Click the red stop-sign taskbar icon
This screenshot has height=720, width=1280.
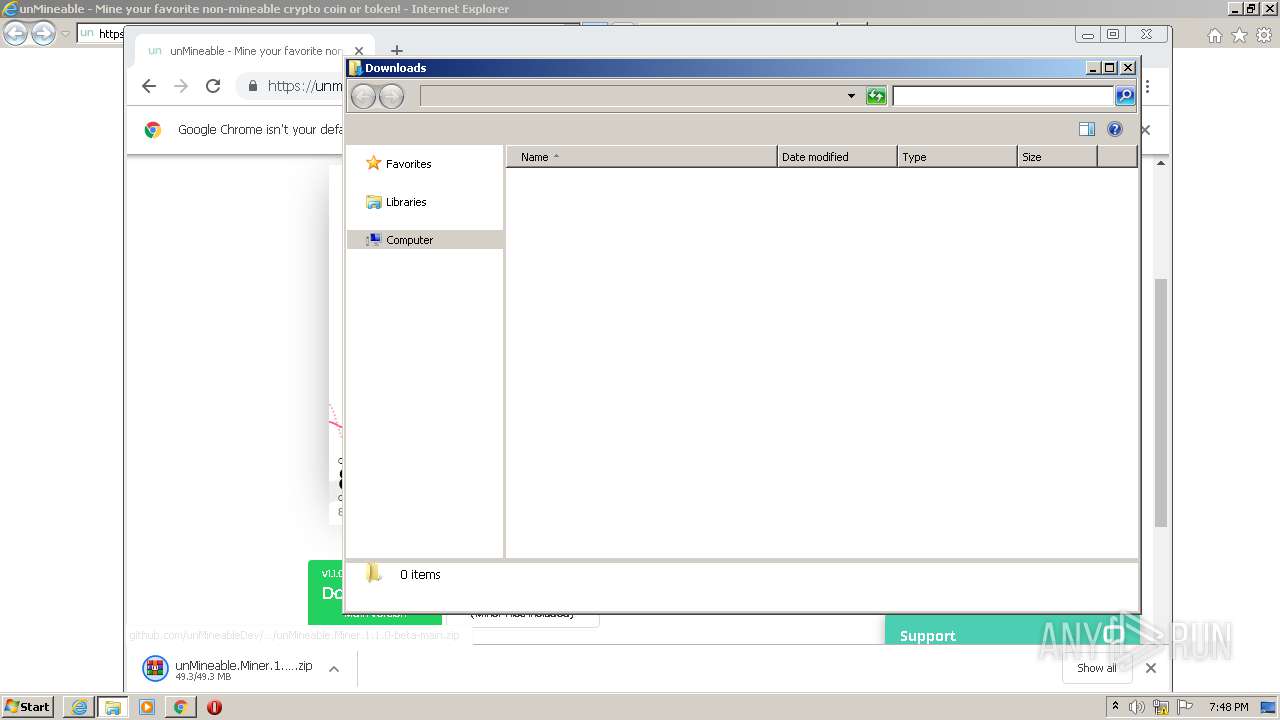coord(214,707)
